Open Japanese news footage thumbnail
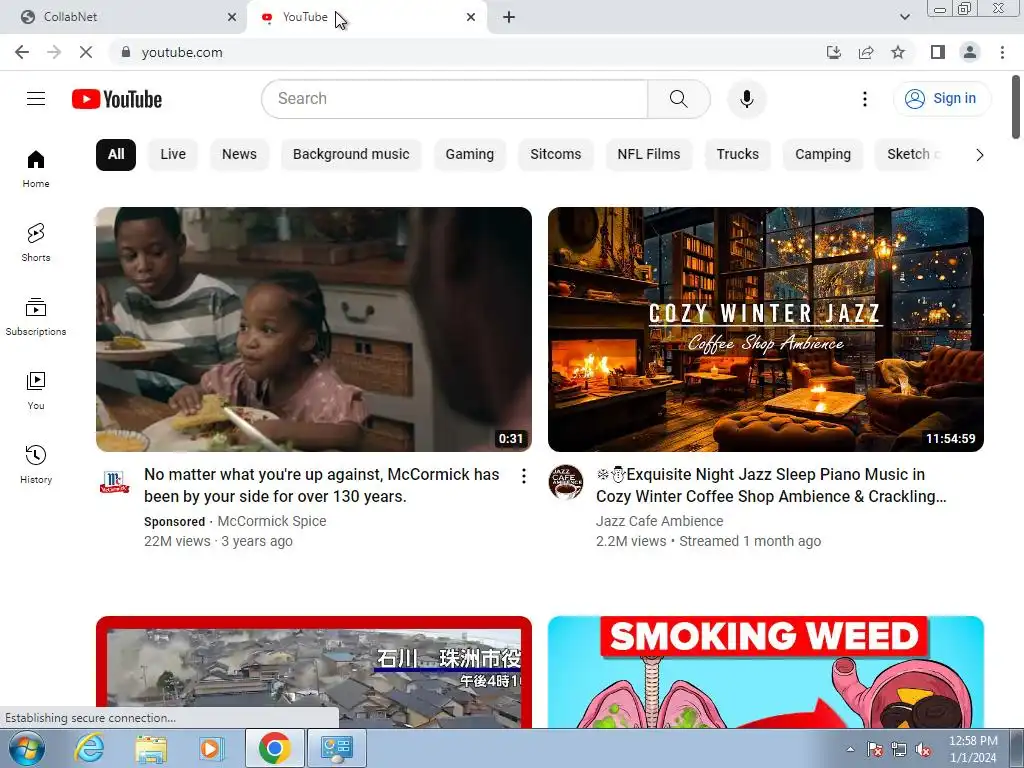Viewport: 1024px width, 768px height. (314, 672)
